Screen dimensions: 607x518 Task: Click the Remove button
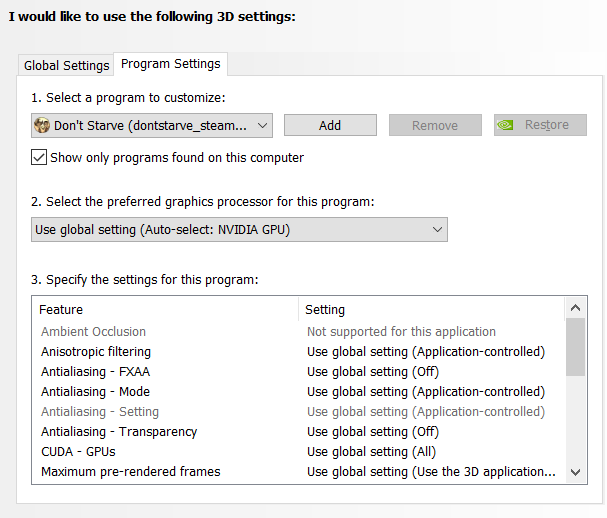[x=435, y=125]
